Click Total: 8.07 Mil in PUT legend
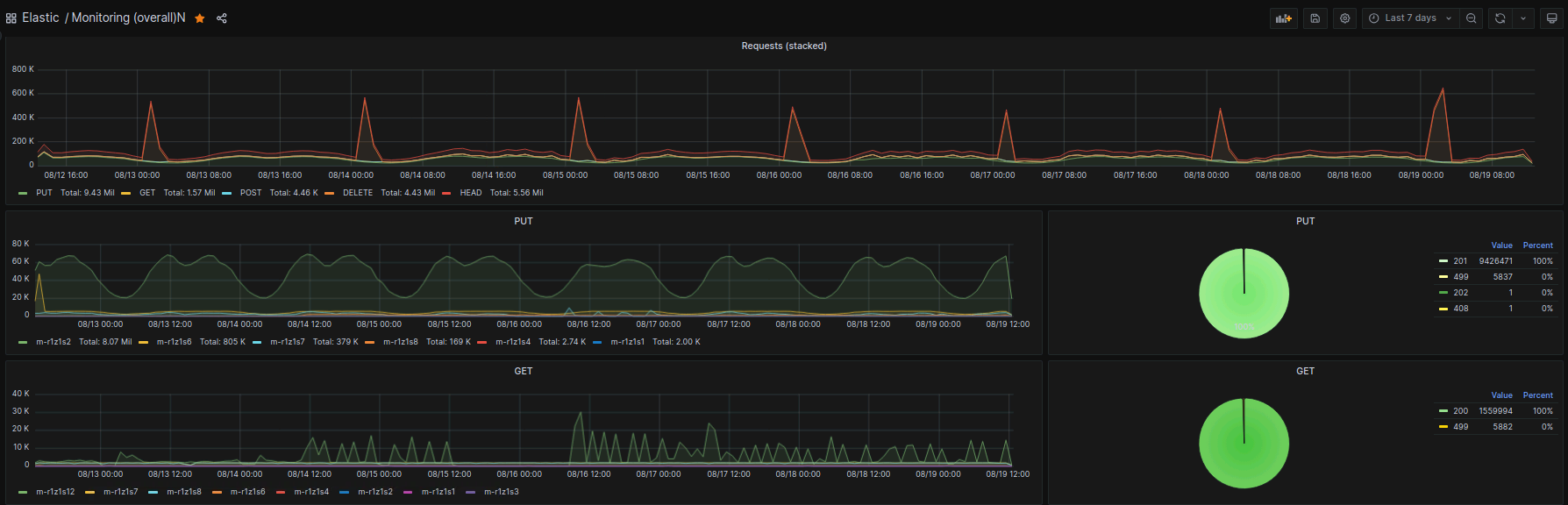Screen dimensions: 1568x505 (105, 342)
